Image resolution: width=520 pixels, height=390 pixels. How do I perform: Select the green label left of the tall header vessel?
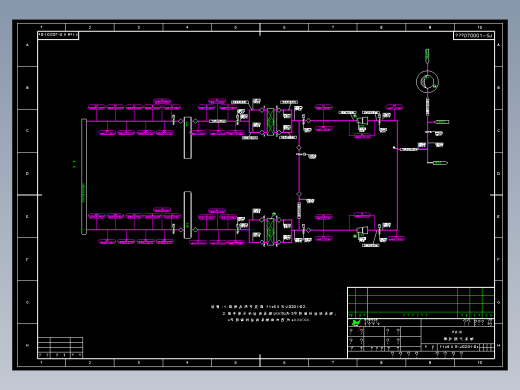tap(75, 164)
